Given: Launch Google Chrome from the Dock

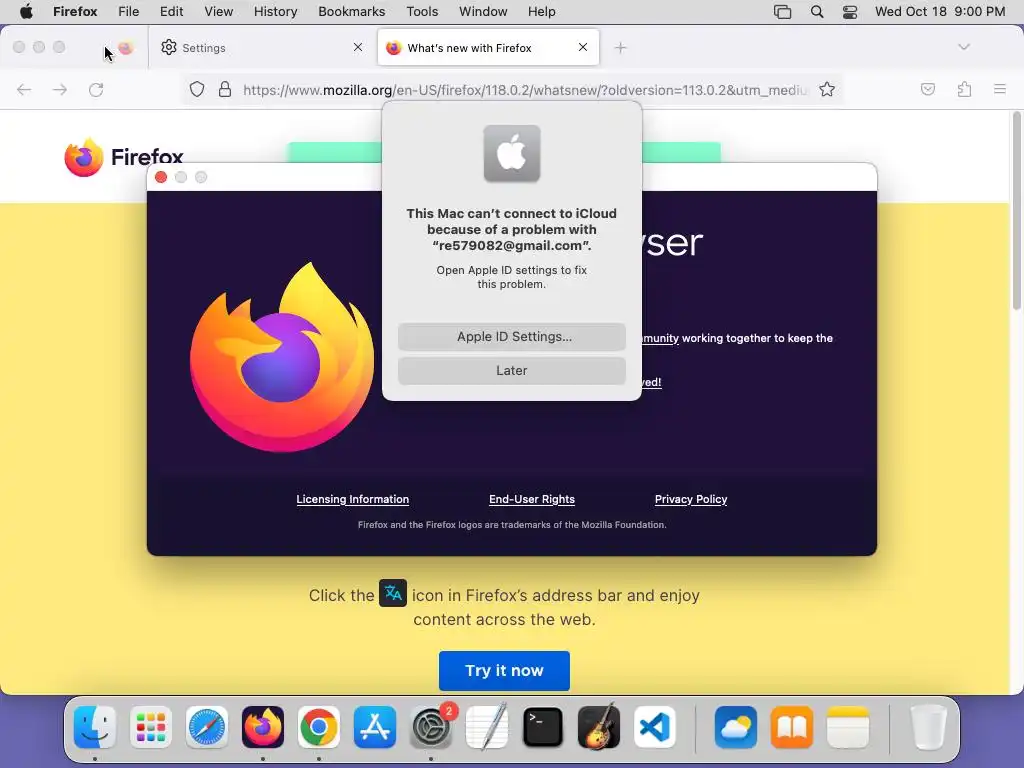Looking at the screenshot, I should [319, 727].
